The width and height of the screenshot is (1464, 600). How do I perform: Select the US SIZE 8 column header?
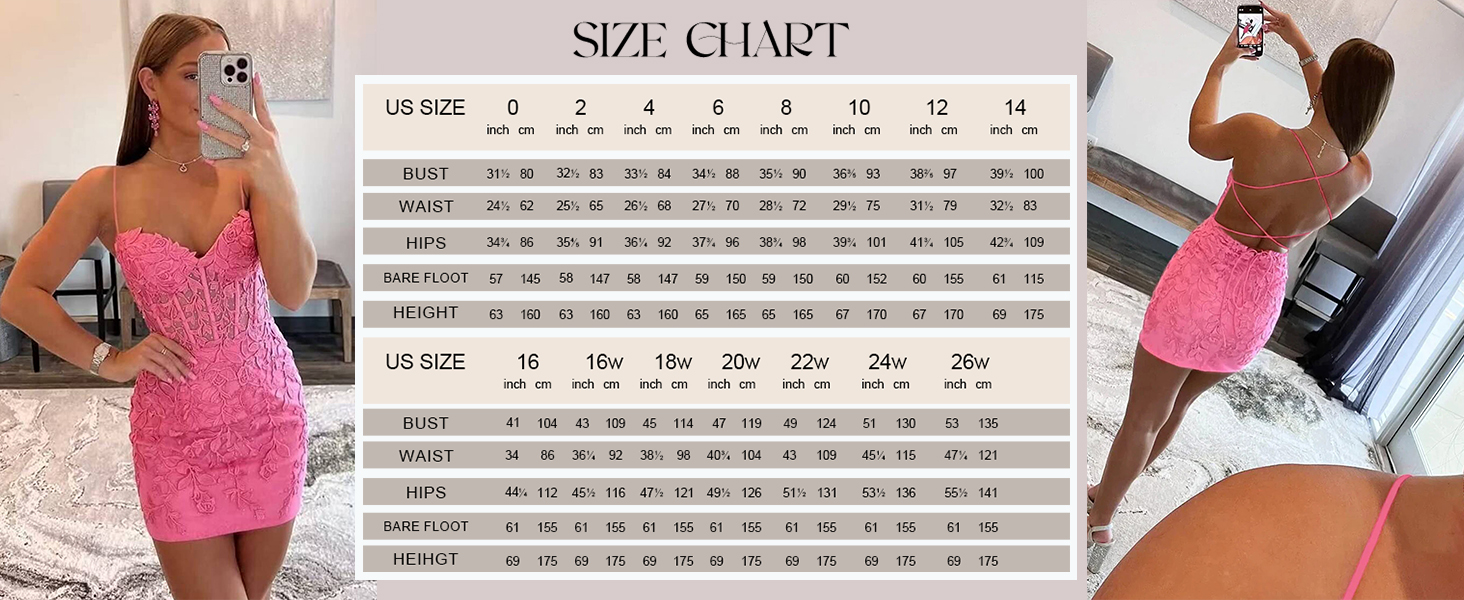click(x=786, y=108)
